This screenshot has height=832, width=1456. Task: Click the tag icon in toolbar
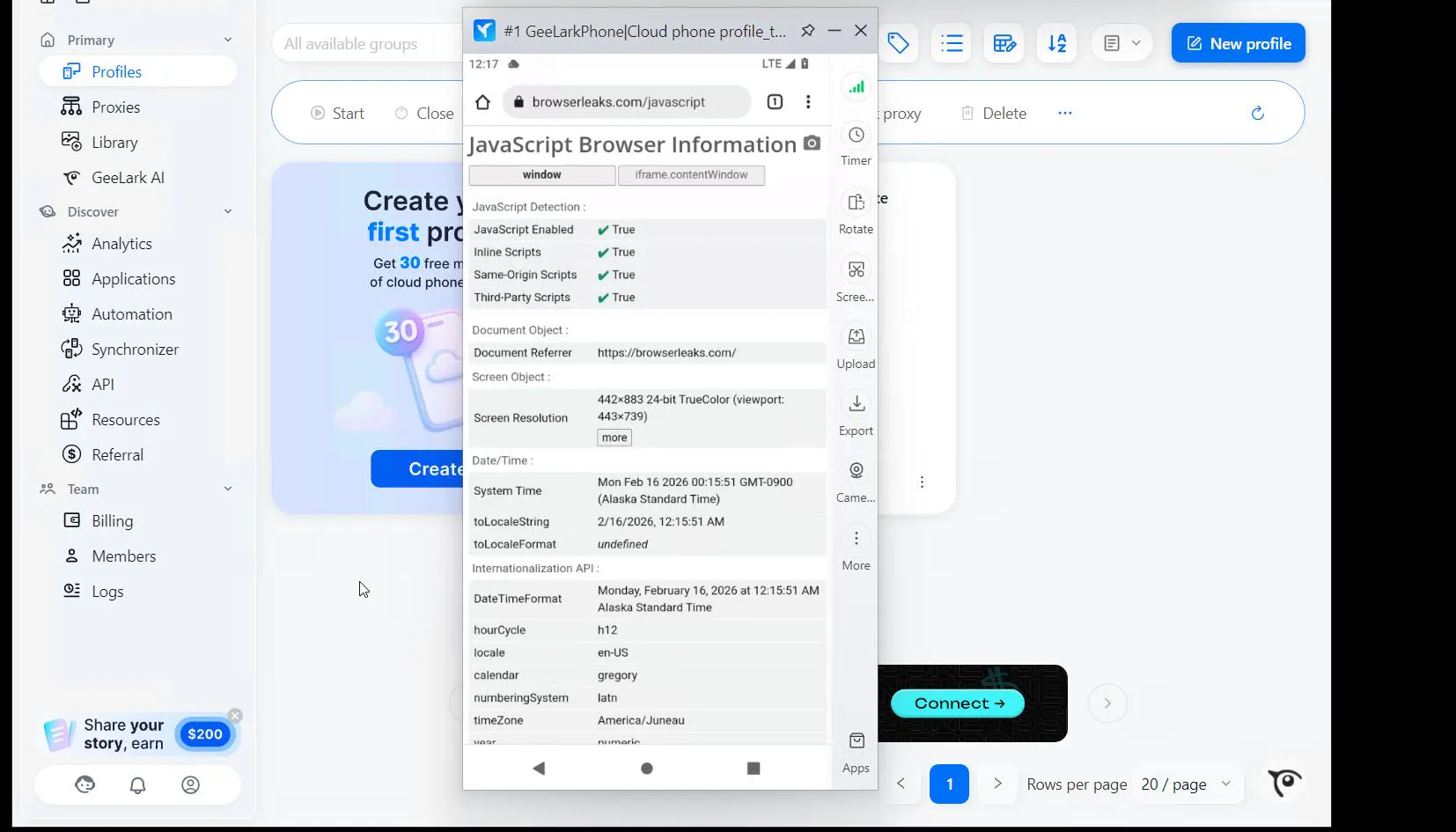pyautogui.click(x=898, y=43)
